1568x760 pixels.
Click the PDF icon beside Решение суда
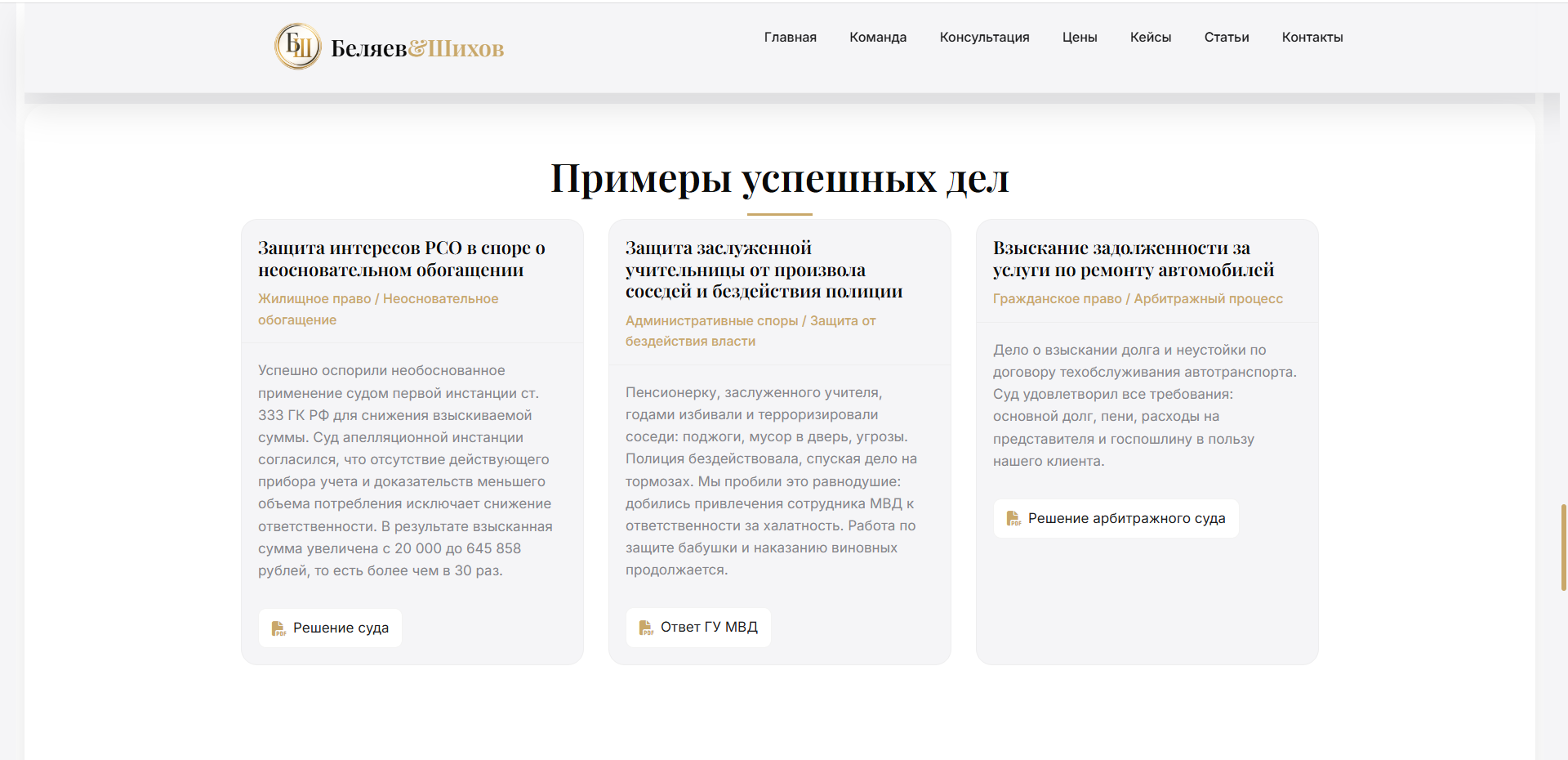[x=278, y=628]
